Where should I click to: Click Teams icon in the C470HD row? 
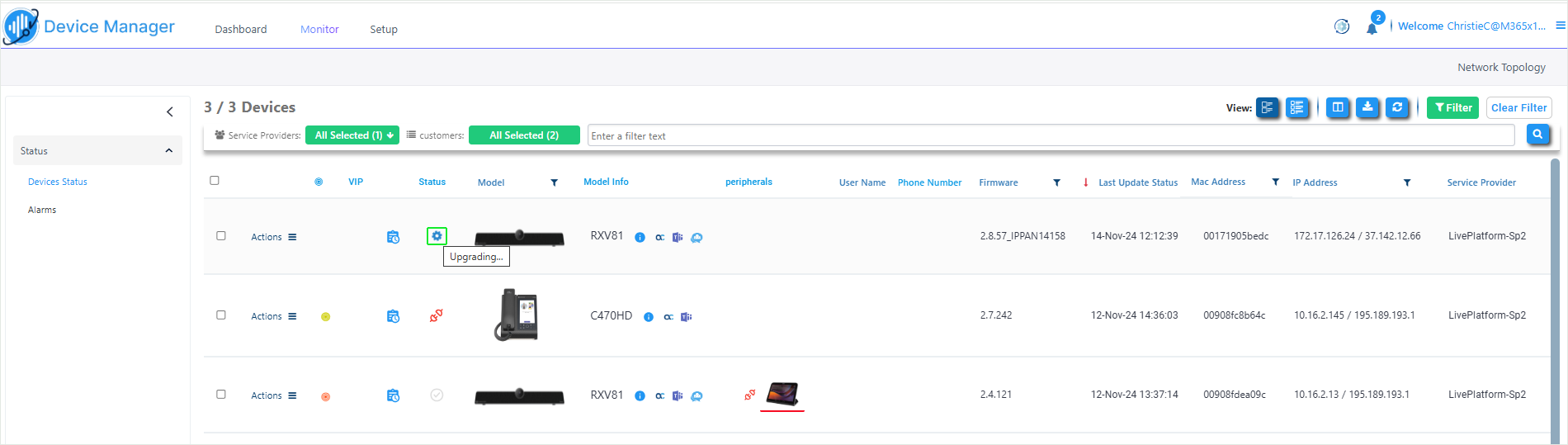pyautogui.click(x=686, y=317)
